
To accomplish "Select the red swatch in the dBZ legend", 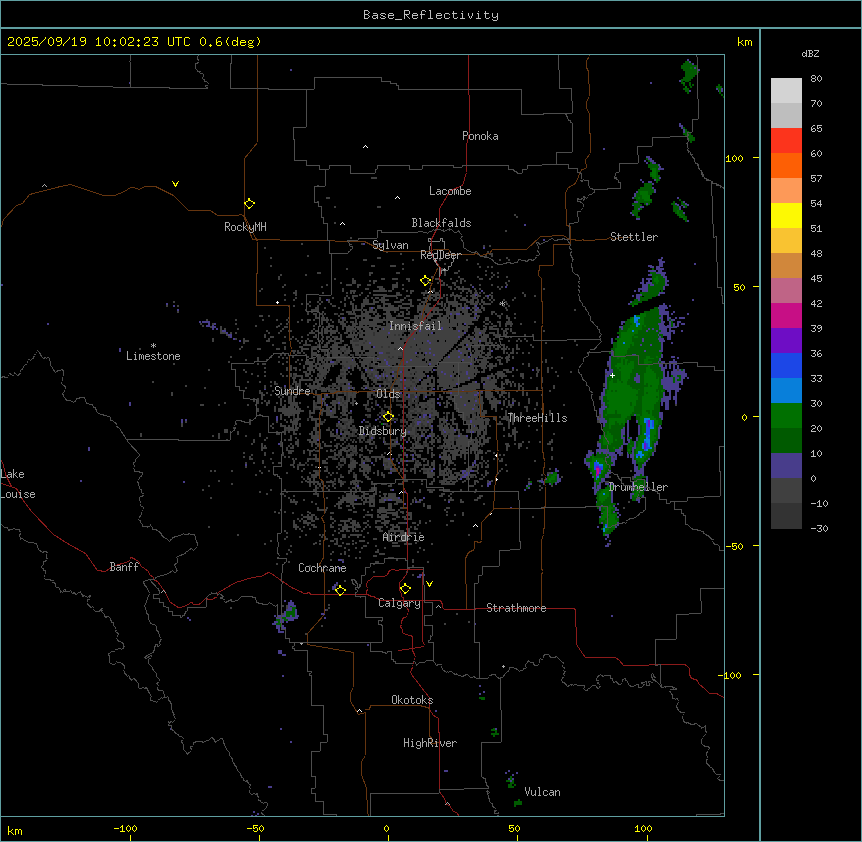I will pos(786,140).
